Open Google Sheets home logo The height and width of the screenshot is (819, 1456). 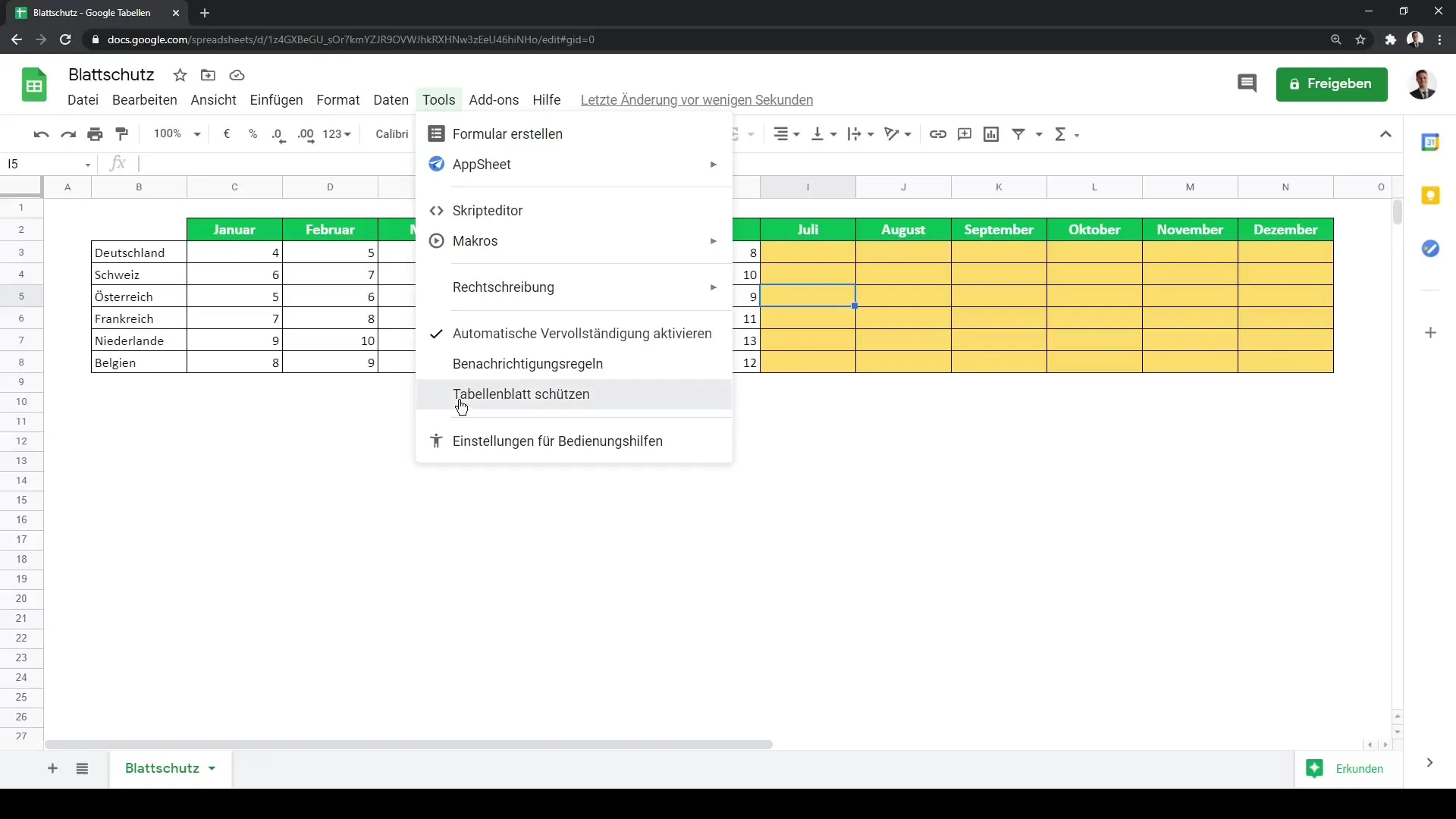pyautogui.click(x=34, y=84)
